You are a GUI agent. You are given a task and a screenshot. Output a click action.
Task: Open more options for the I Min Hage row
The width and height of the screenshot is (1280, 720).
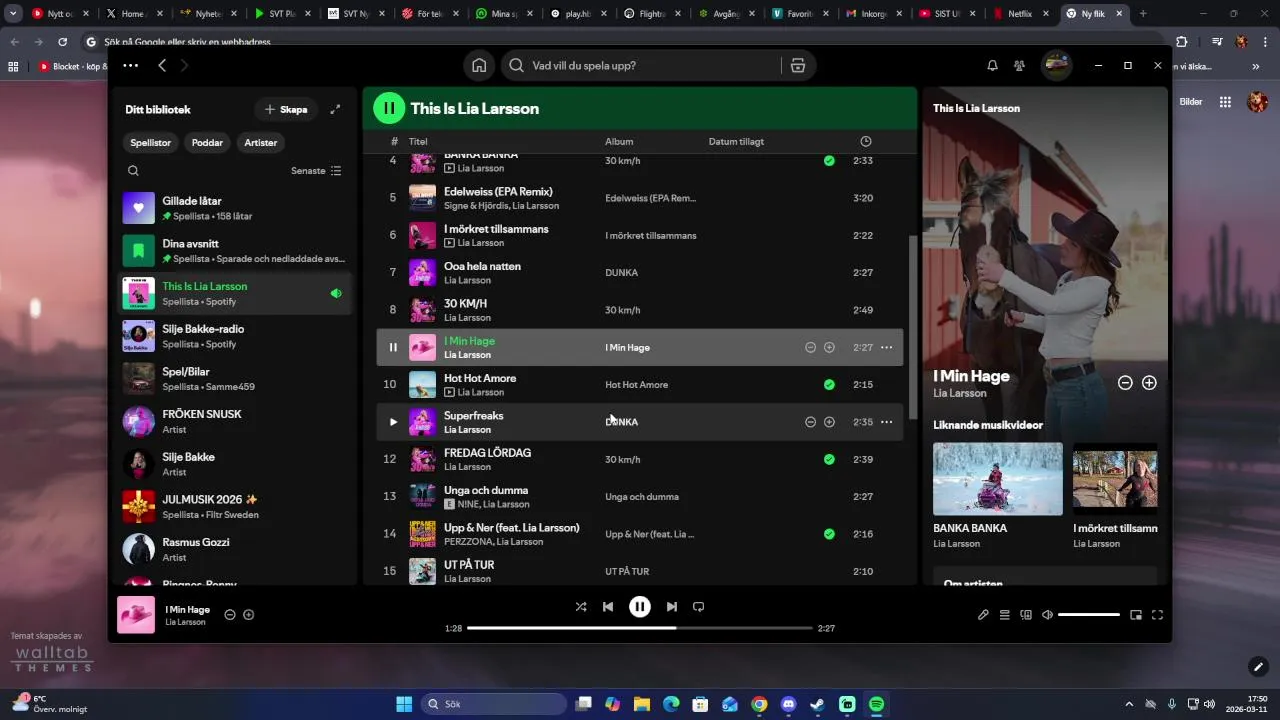pyautogui.click(x=886, y=347)
